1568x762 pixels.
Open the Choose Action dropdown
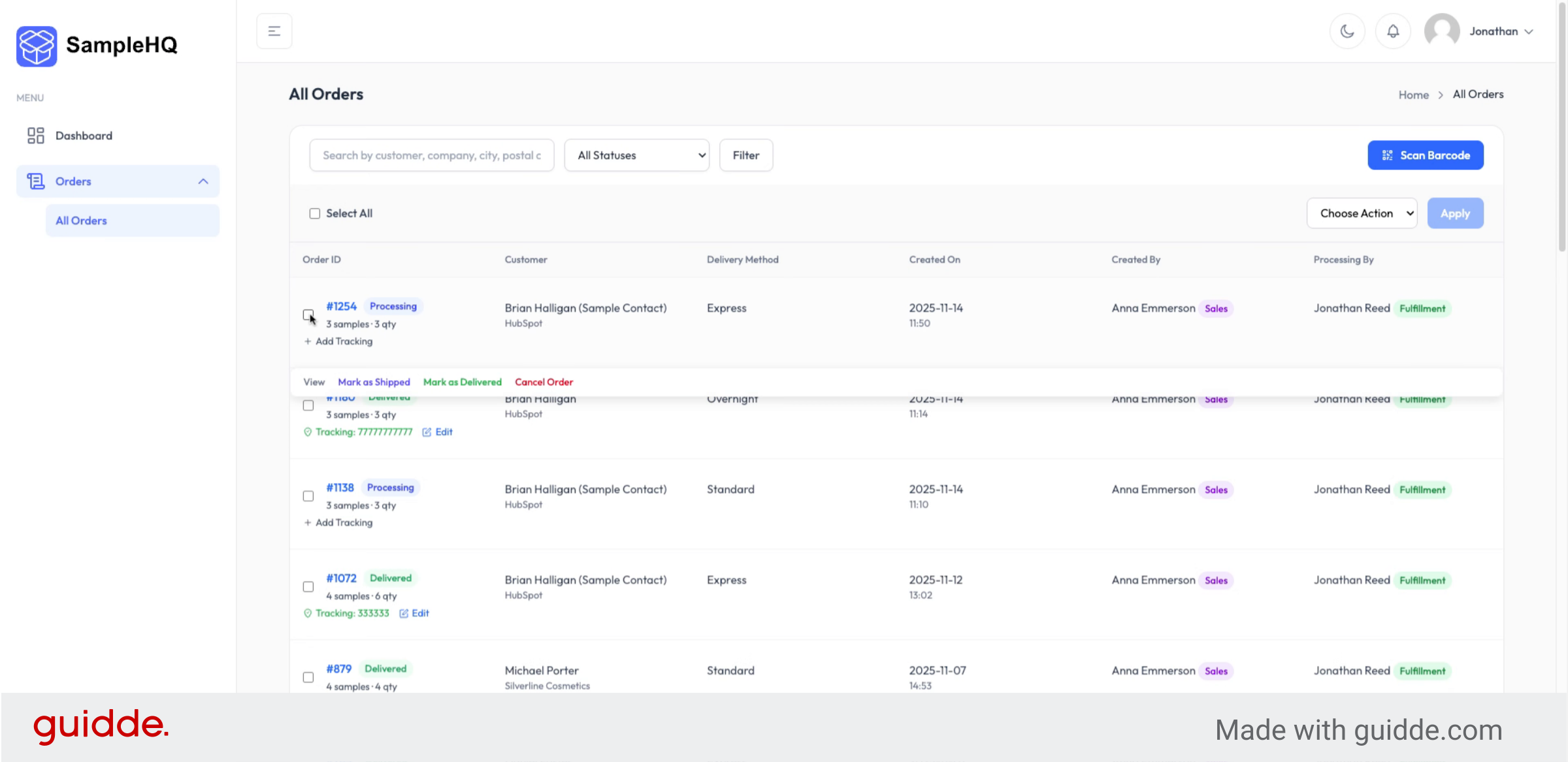click(1362, 213)
